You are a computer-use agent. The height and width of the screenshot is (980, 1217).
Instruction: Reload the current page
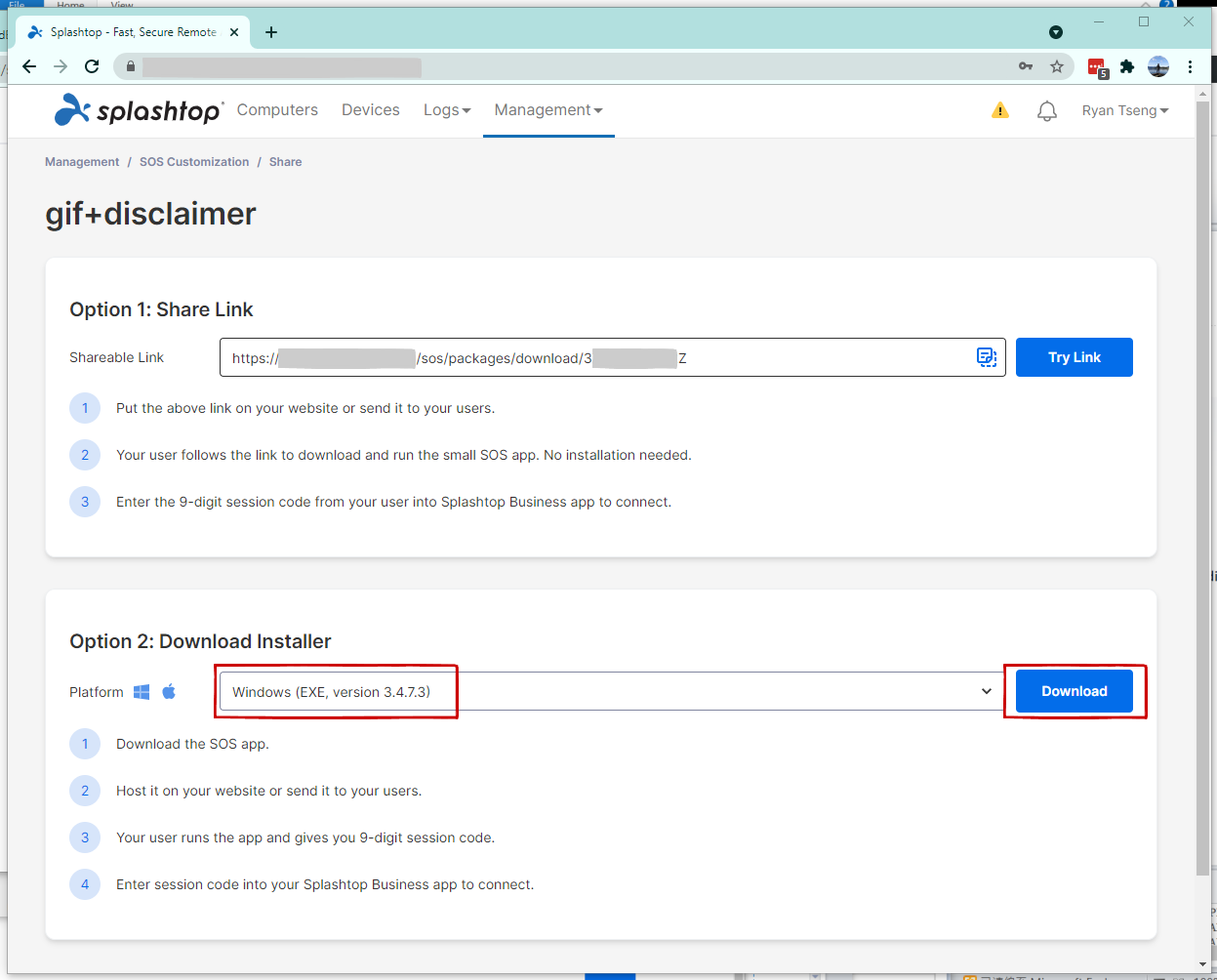pos(92,66)
